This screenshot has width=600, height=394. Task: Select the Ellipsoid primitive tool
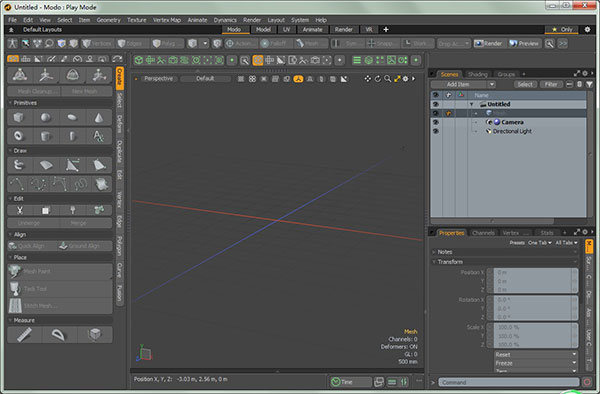[x=72, y=117]
